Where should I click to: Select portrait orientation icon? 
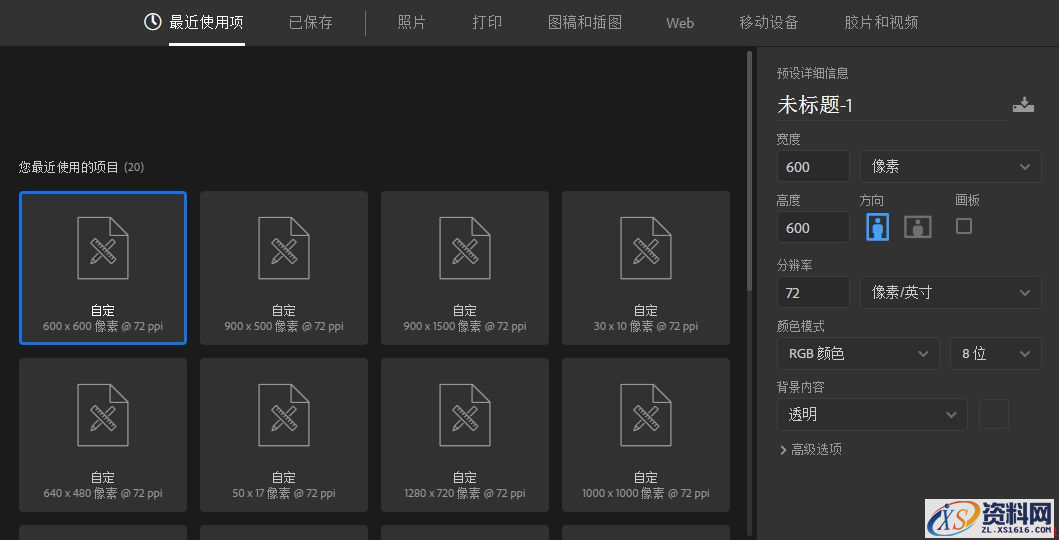pyautogui.click(x=877, y=227)
